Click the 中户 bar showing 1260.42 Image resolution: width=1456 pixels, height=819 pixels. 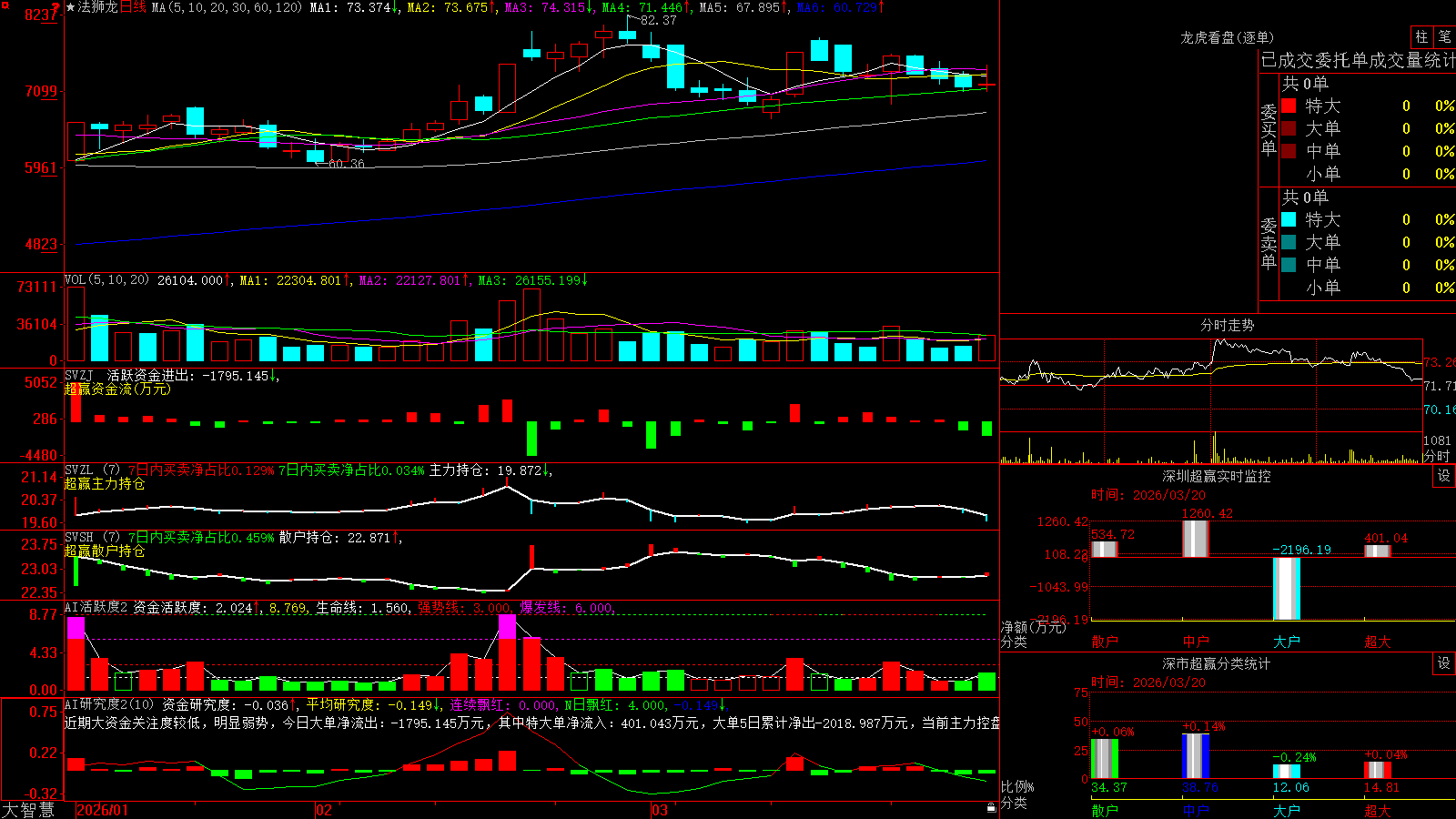tap(1196, 539)
